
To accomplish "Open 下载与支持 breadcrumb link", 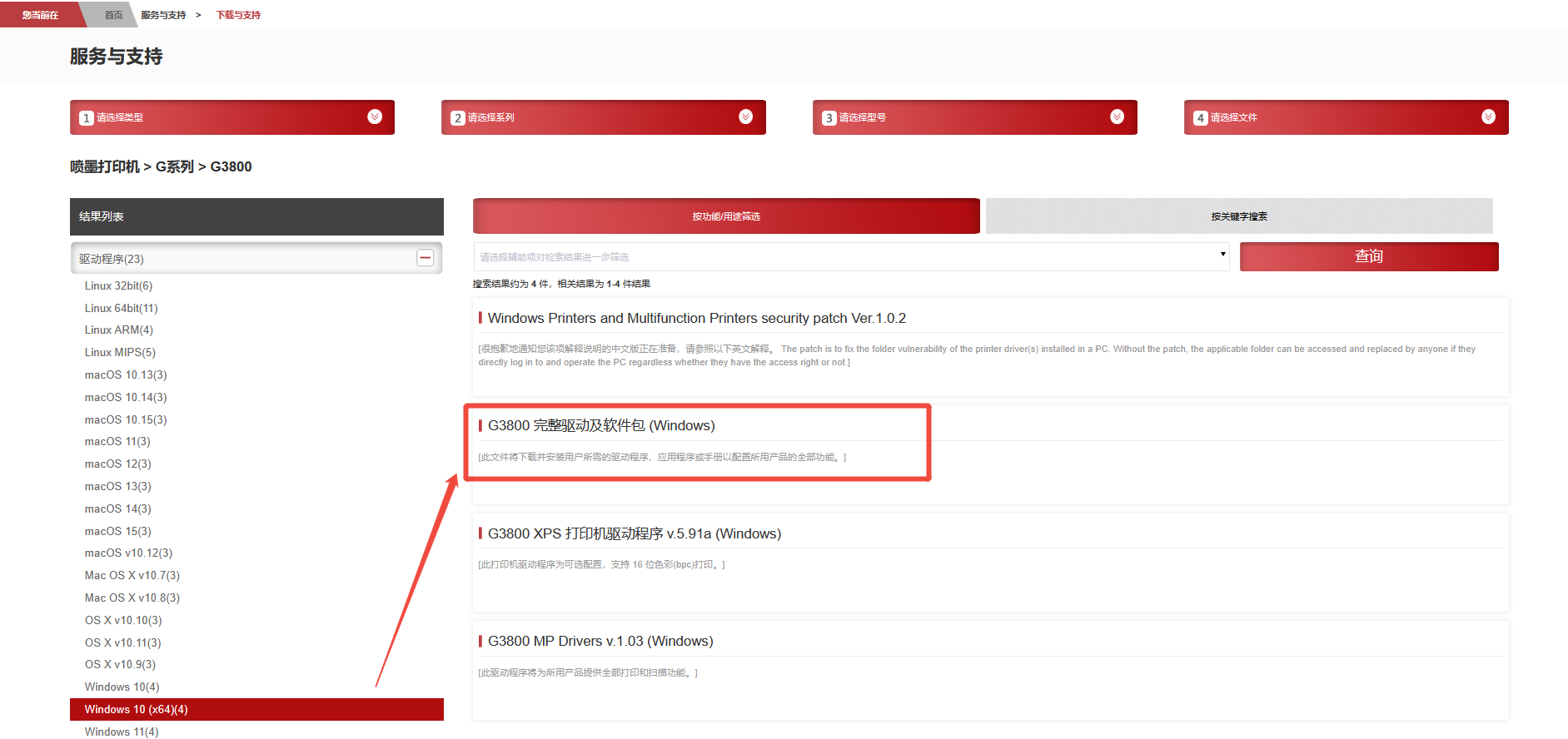I will click(x=238, y=15).
